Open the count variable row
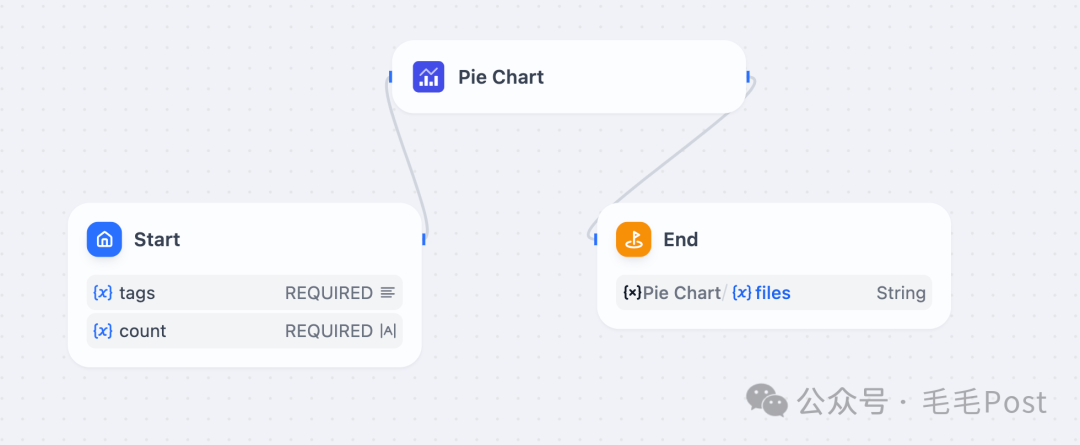The width and height of the screenshot is (1080, 445). (x=245, y=331)
